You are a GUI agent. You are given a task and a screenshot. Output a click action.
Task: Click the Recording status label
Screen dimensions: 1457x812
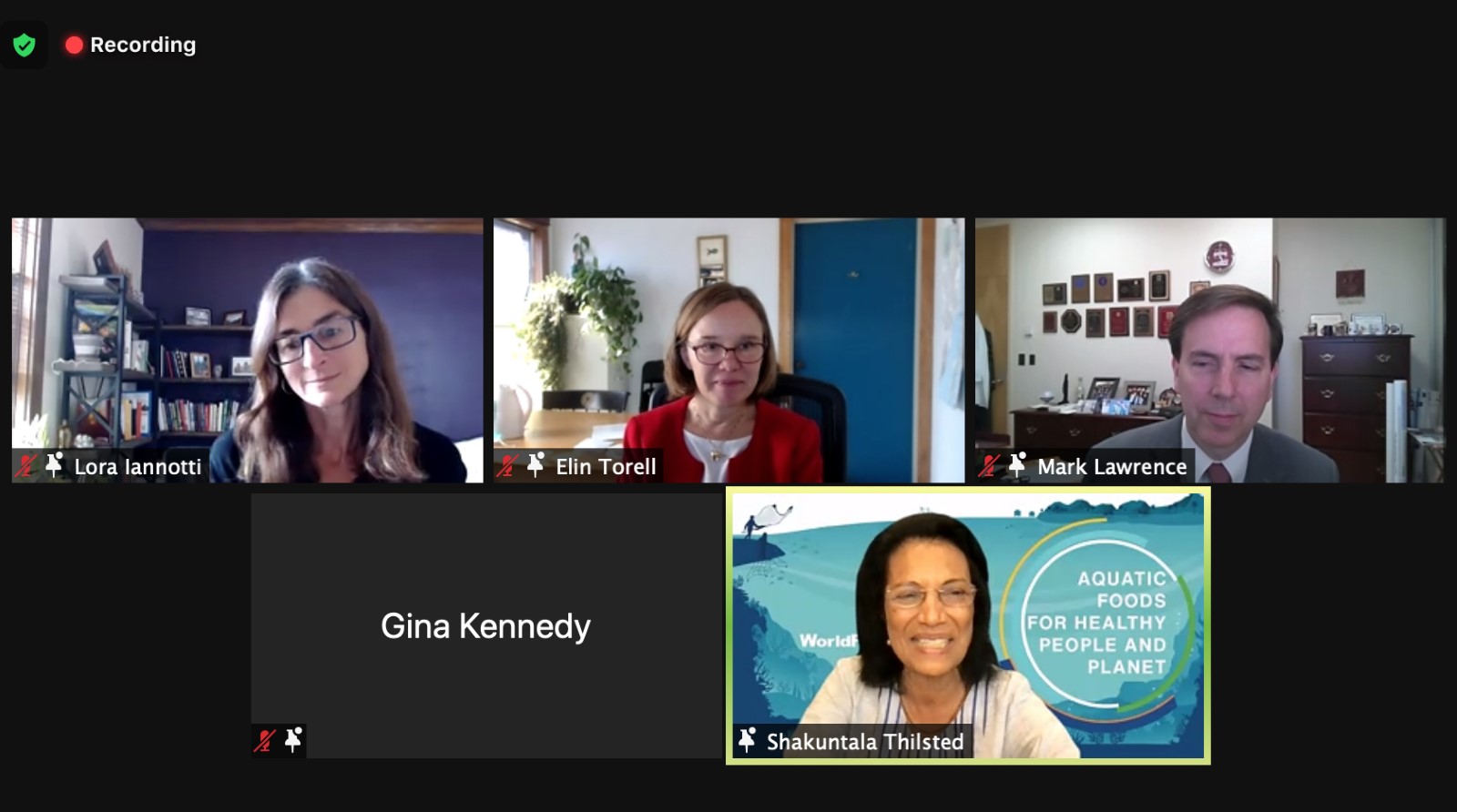click(x=143, y=45)
